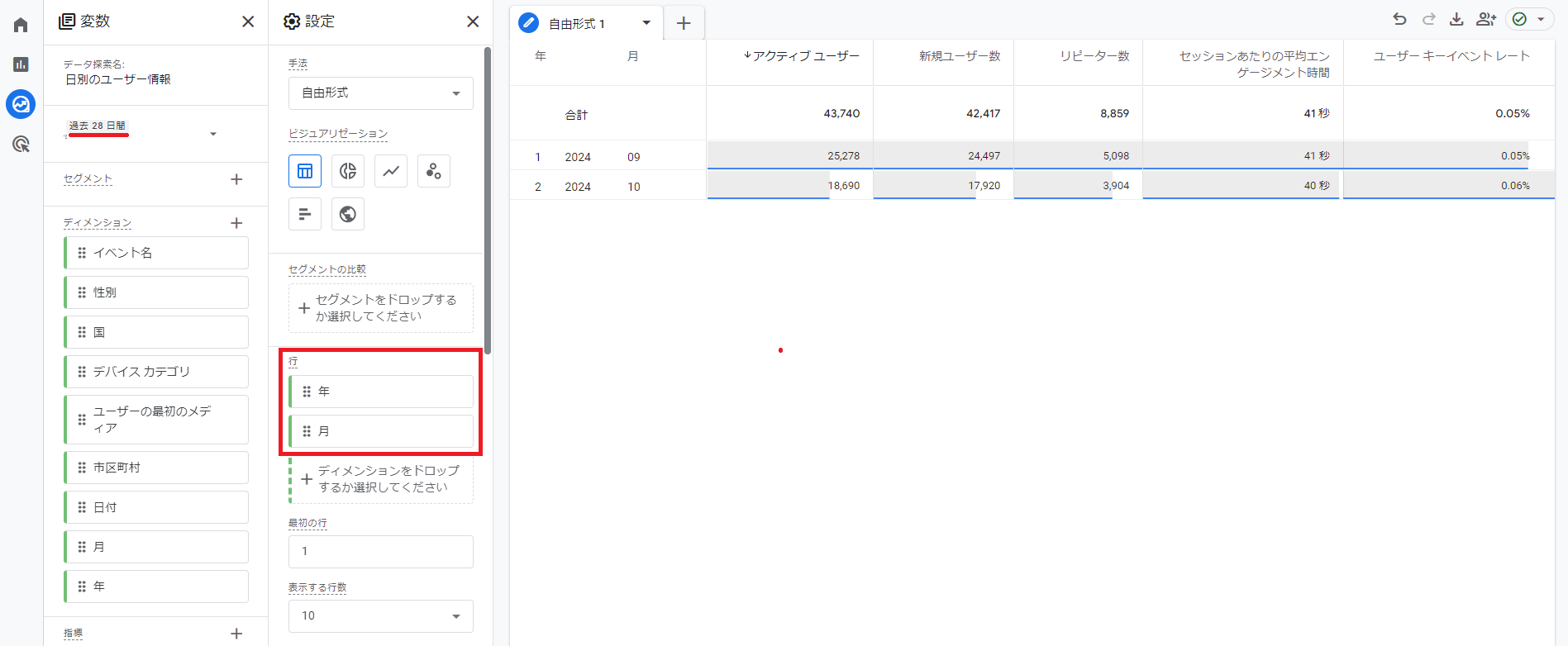Switch to bar chart visualization

coord(305,214)
